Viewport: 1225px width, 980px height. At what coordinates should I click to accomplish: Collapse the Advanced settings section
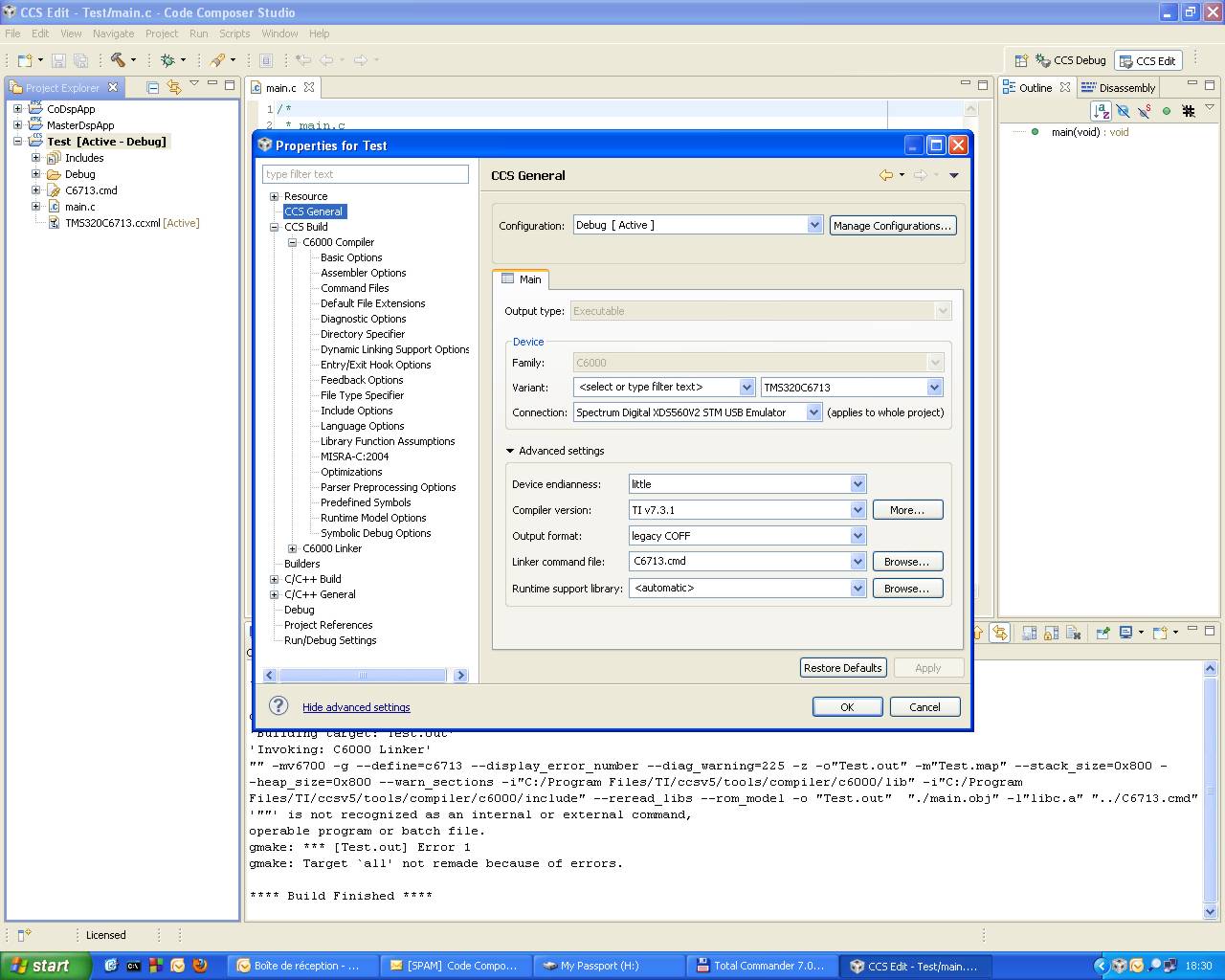(x=510, y=451)
